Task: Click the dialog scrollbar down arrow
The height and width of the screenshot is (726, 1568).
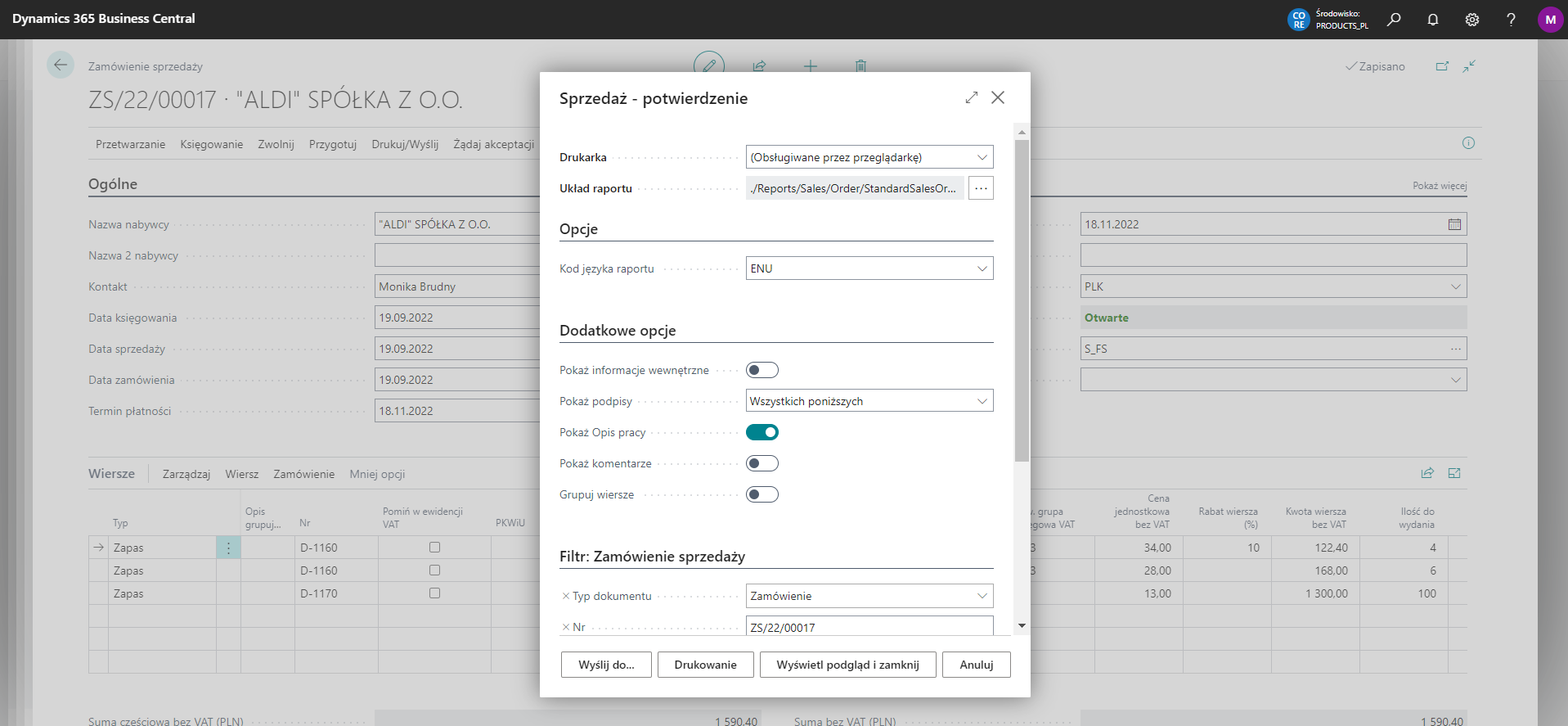Action: (x=1022, y=626)
